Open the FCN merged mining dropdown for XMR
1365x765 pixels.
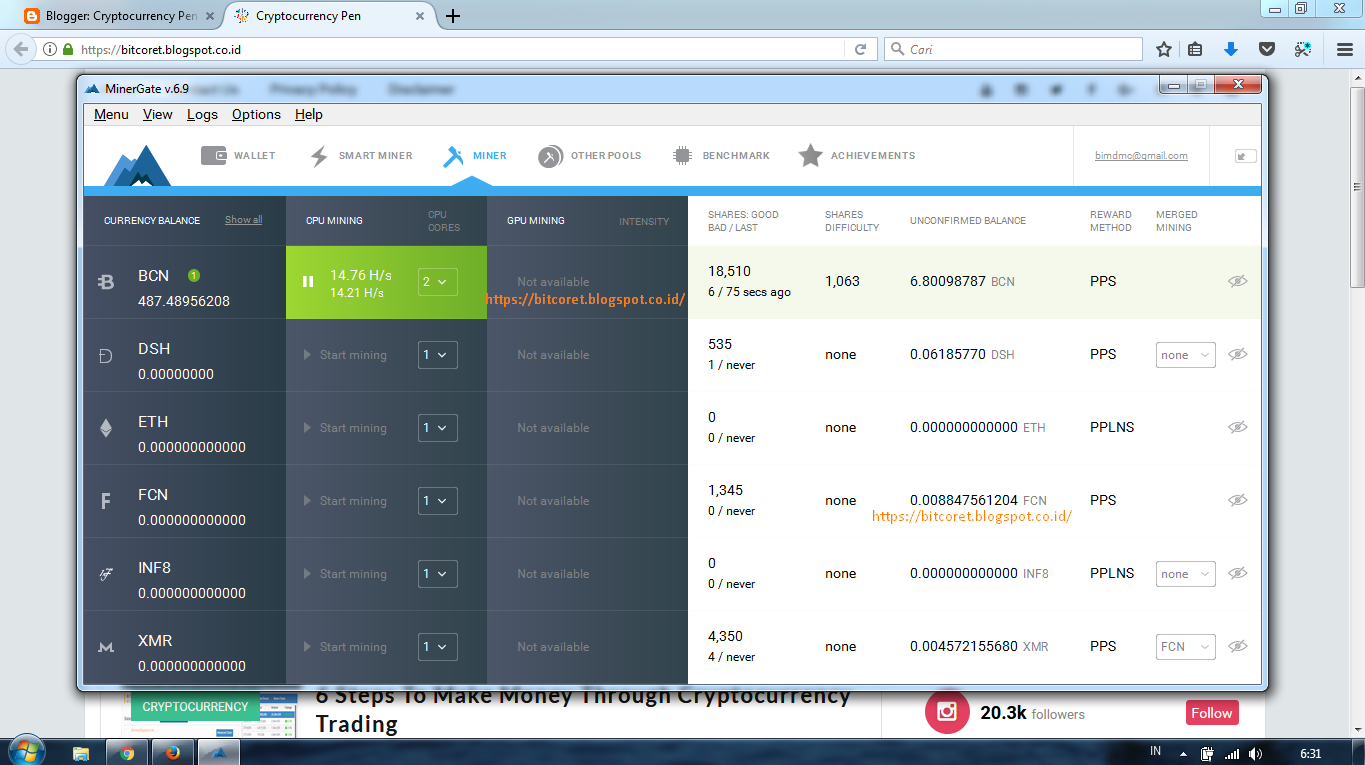click(x=1185, y=647)
